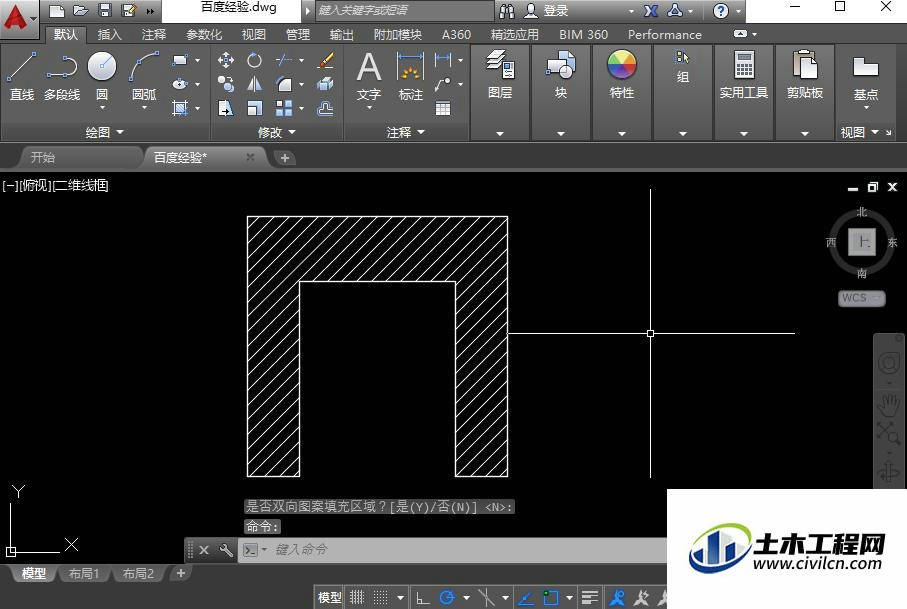Switch to the 布局1 layout tab
Viewport: 907px width, 609px height.
[84, 574]
